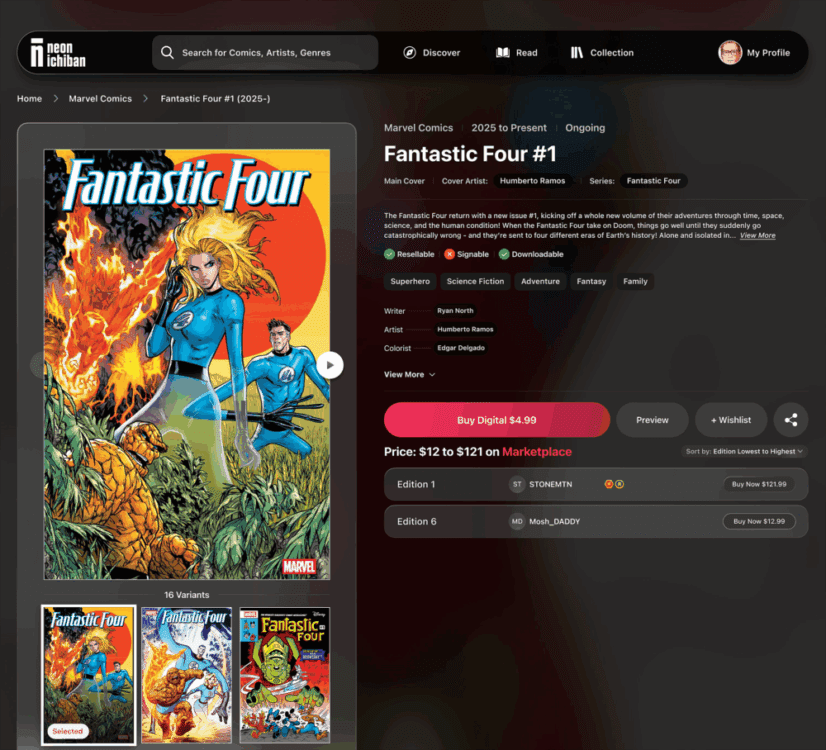The height and width of the screenshot is (750, 826).
Task: Open the Read section
Action: tap(516, 53)
